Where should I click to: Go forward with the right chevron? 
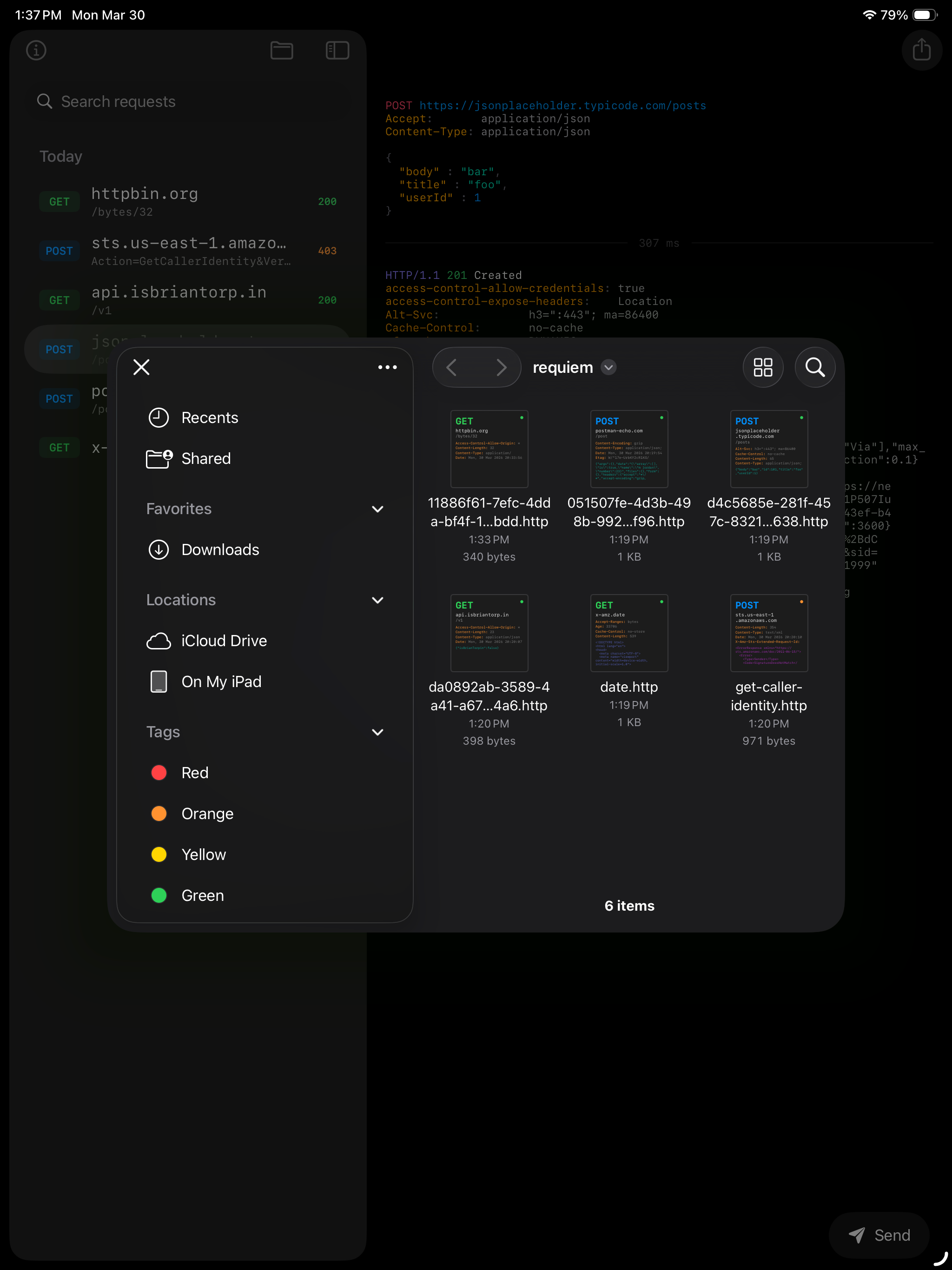[501, 367]
